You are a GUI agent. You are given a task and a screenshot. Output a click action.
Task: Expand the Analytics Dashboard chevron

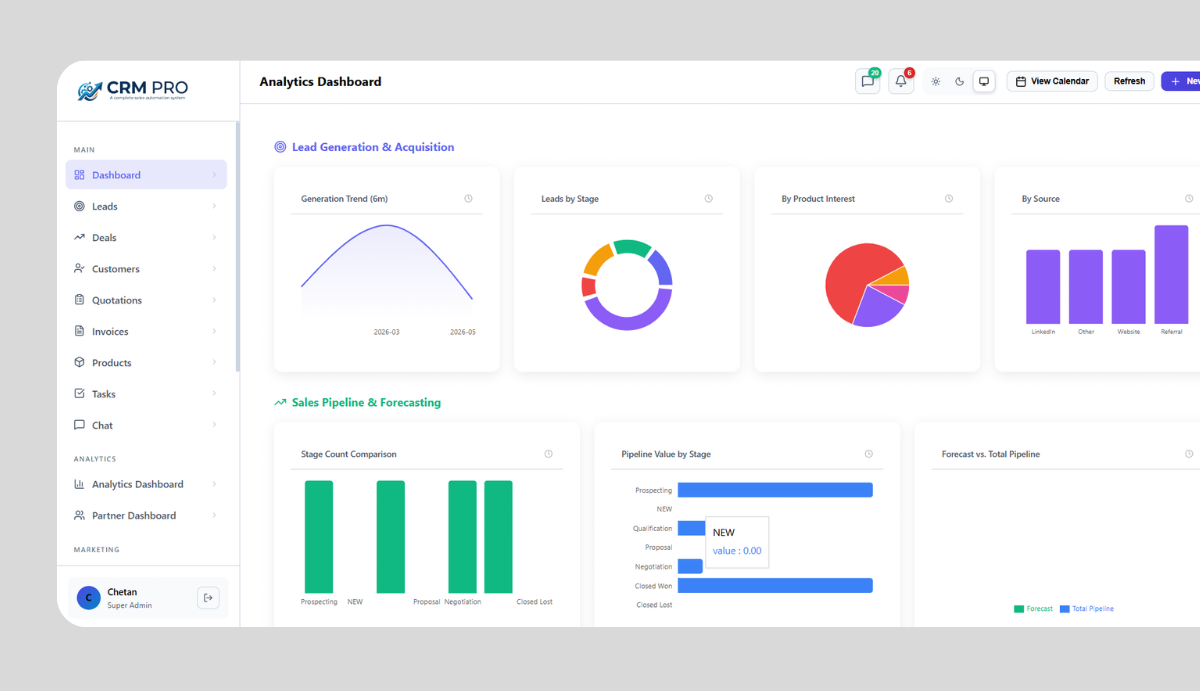click(214, 484)
